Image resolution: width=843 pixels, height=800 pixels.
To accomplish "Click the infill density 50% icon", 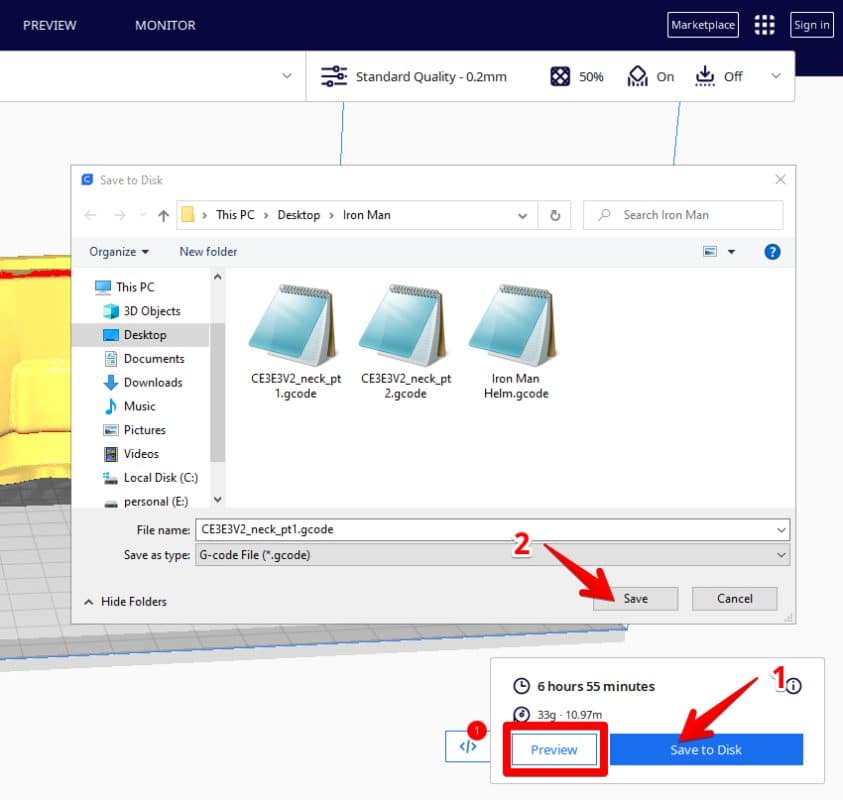I will [561, 76].
